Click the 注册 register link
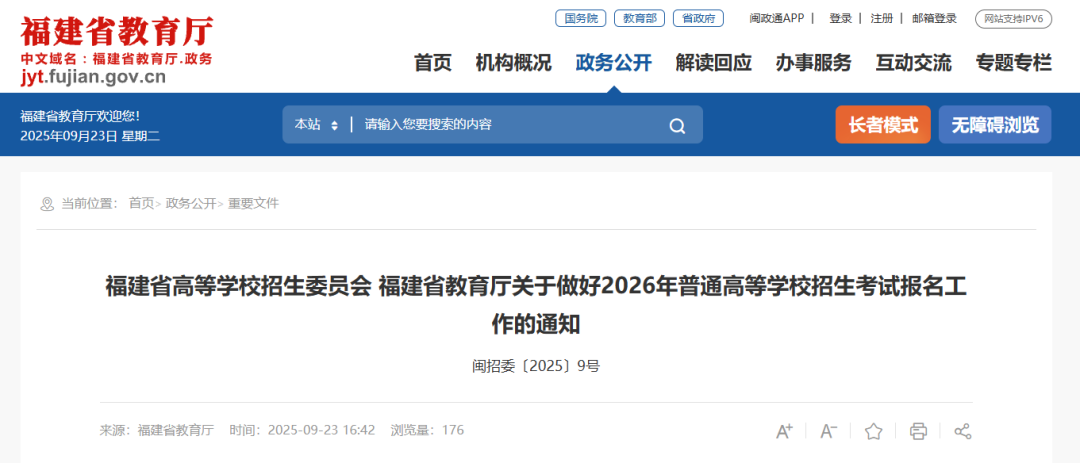Image resolution: width=1080 pixels, height=463 pixels. (x=882, y=19)
